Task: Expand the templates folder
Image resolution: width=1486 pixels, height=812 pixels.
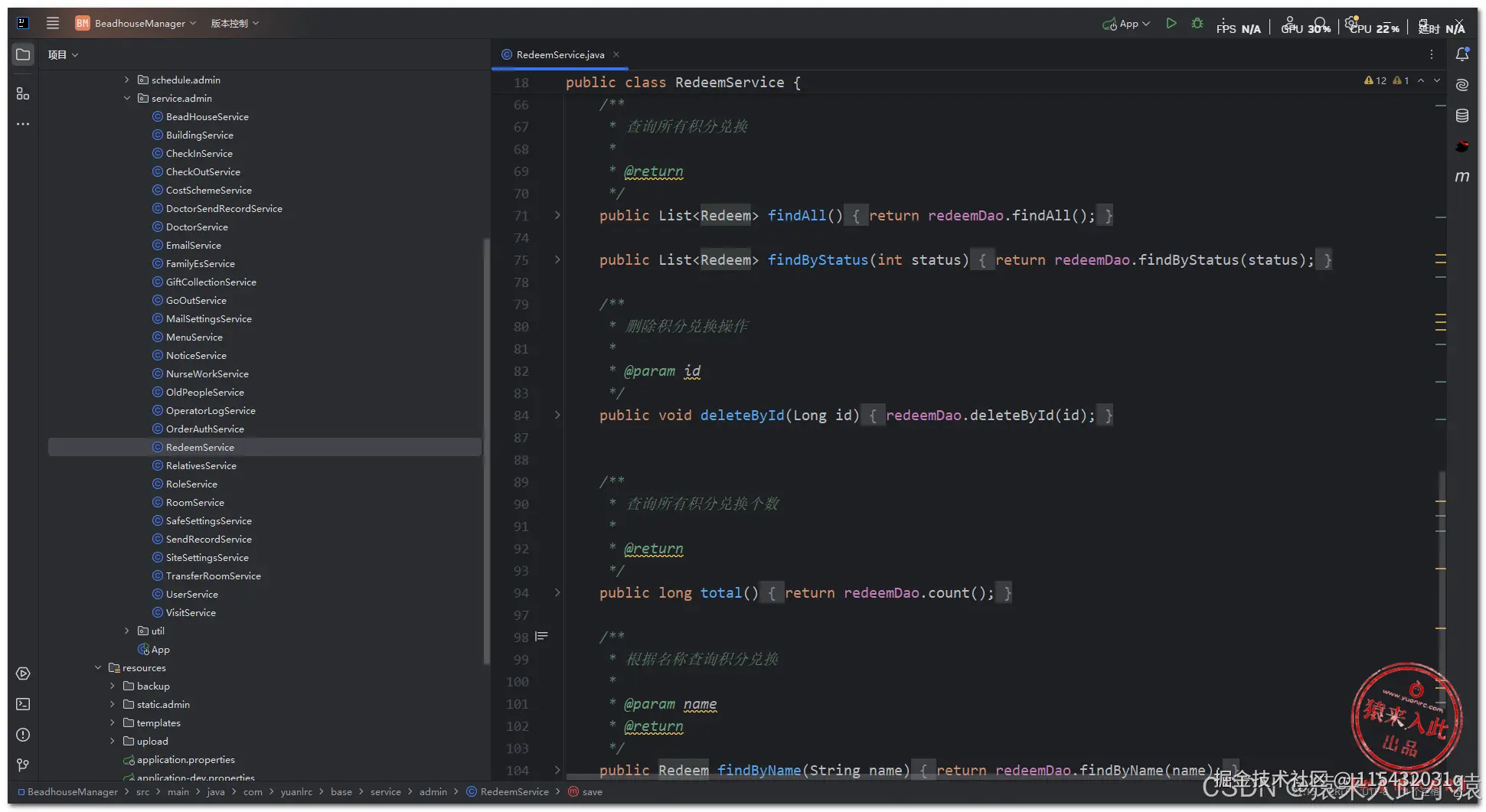Action: point(113,722)
